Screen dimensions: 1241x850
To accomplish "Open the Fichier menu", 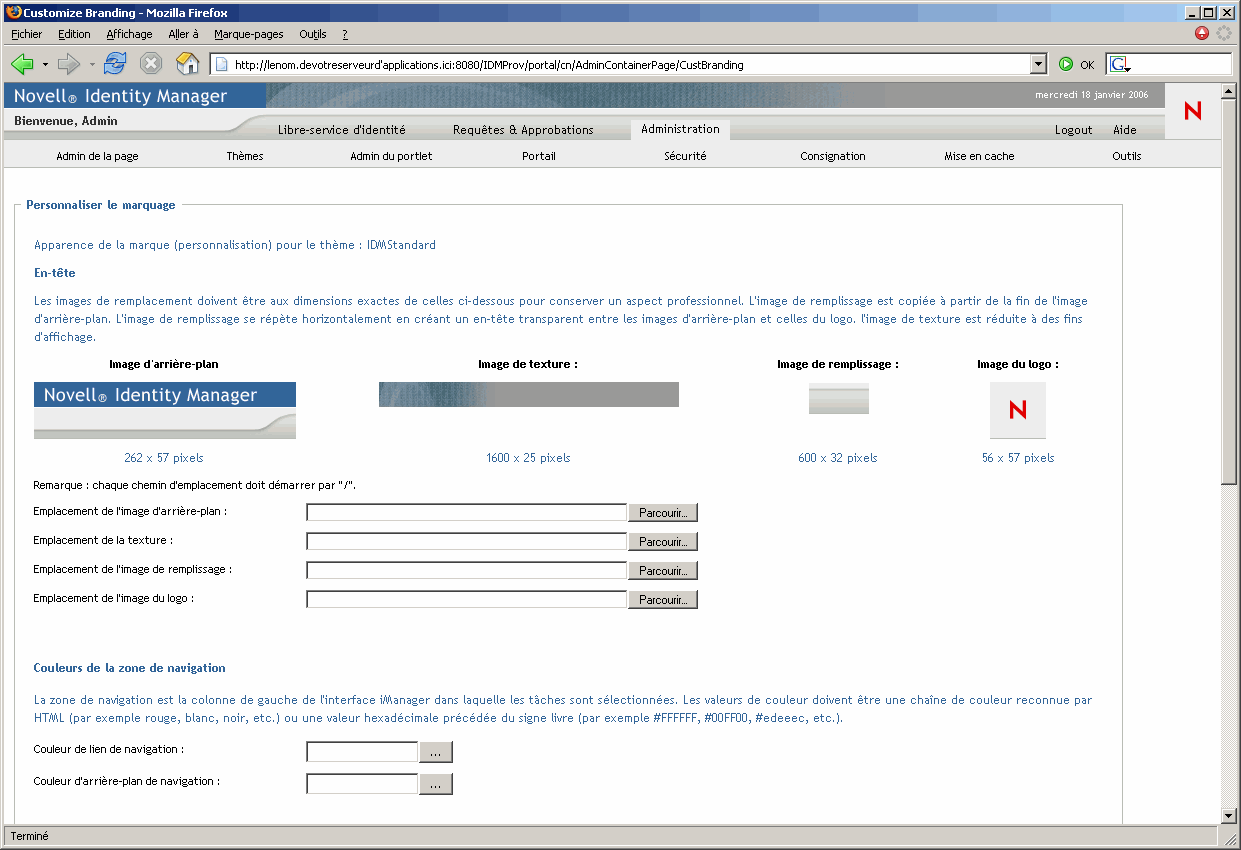I will click(x=27, y=34).
